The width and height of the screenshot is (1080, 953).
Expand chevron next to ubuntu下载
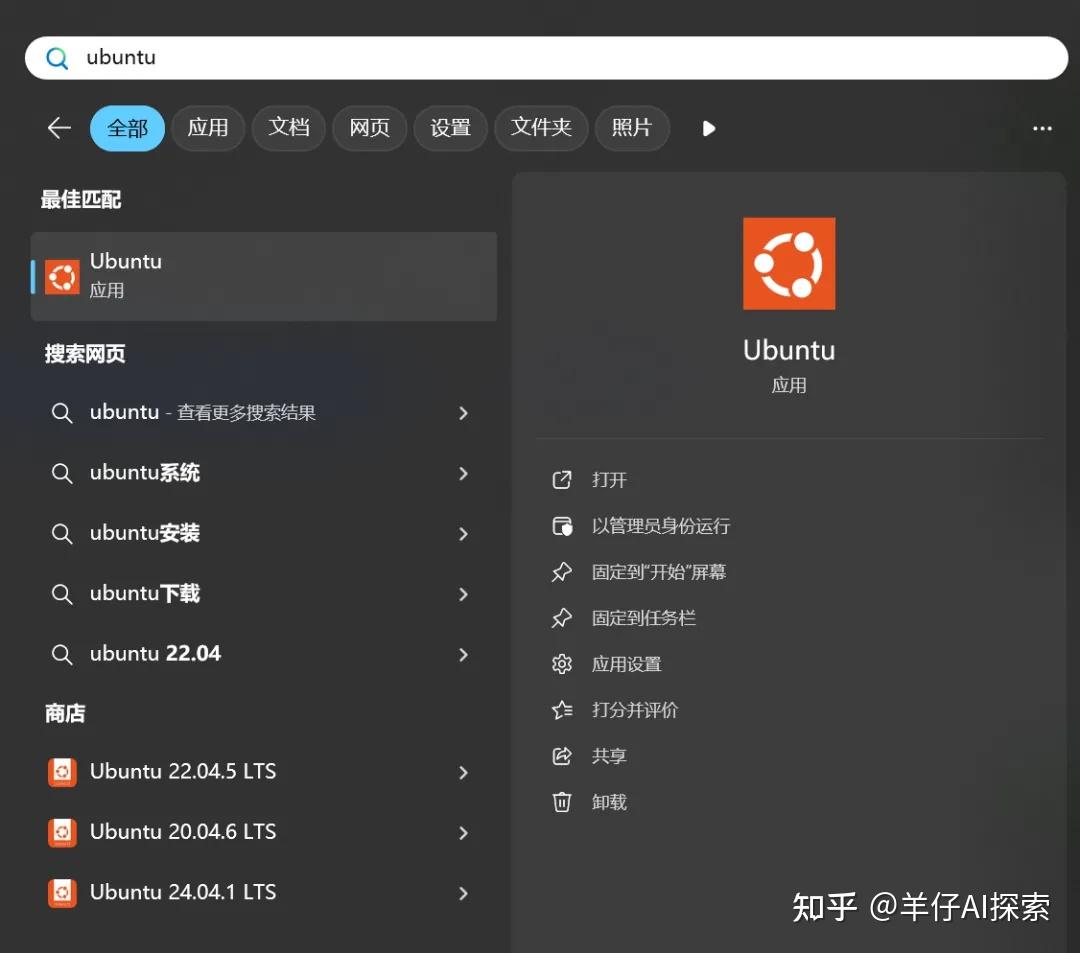(463, 594)
